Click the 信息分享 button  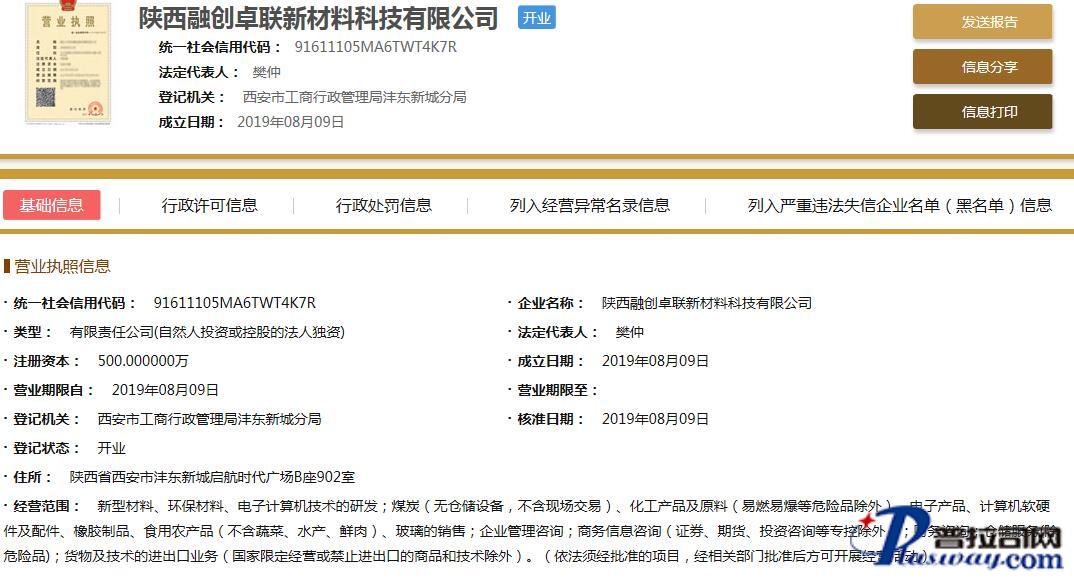click(x=982, y=67)
